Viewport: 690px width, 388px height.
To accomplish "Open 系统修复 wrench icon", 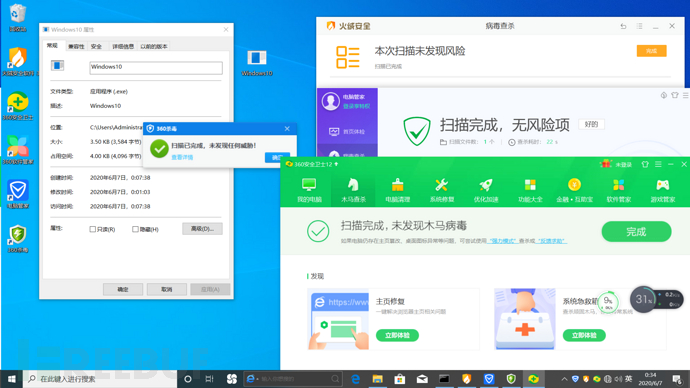I will [x=442, y=190].
